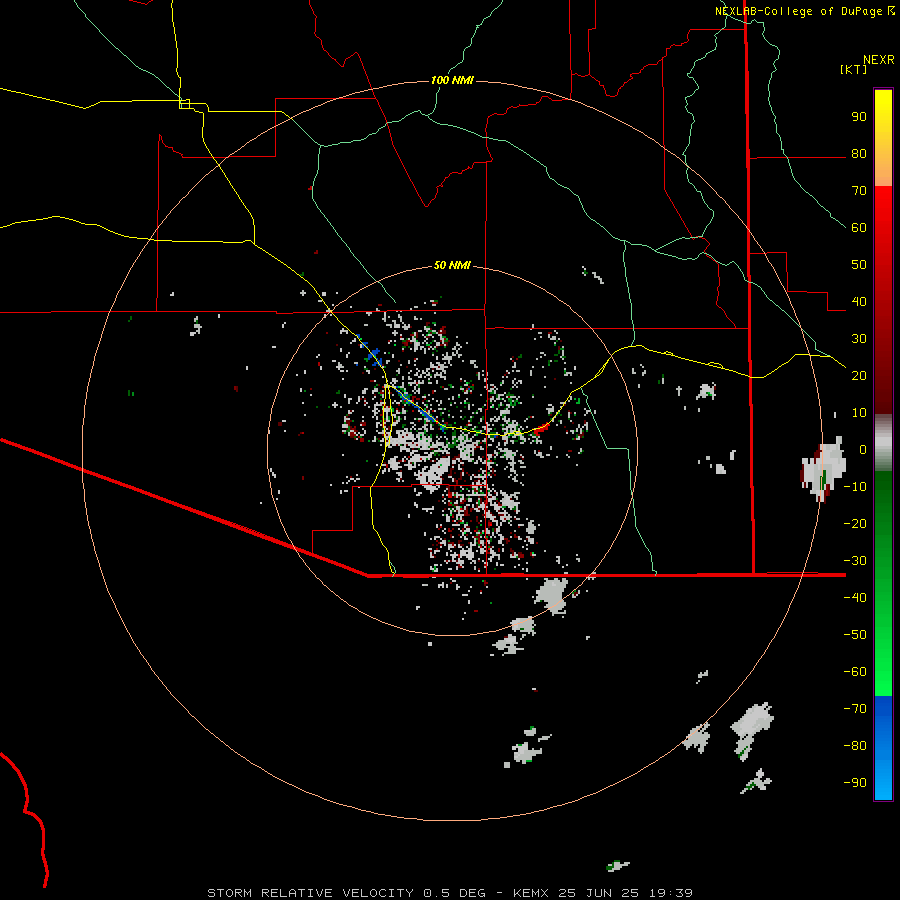This screenshot has height=900, width=900.
Task: Click the -50 value on the velocity scale
Action: (x=855, y=634)
